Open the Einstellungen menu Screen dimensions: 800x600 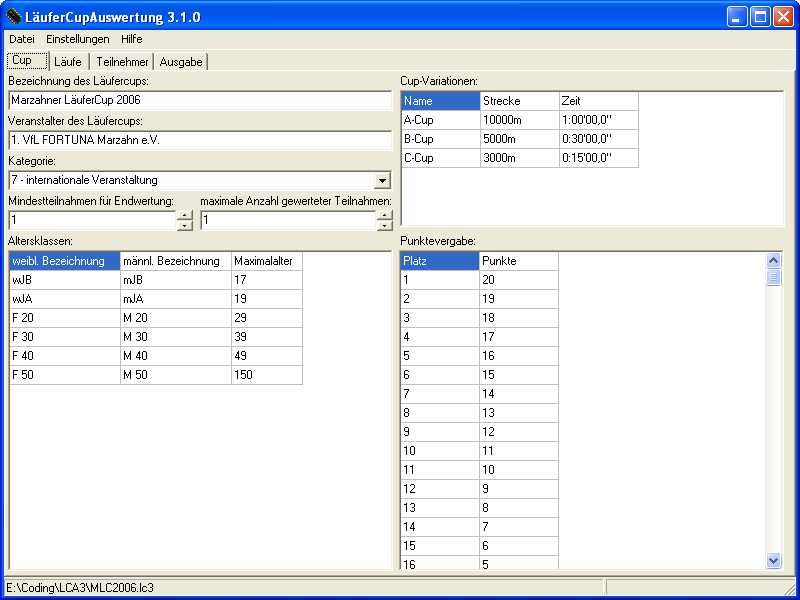(78, 39)
